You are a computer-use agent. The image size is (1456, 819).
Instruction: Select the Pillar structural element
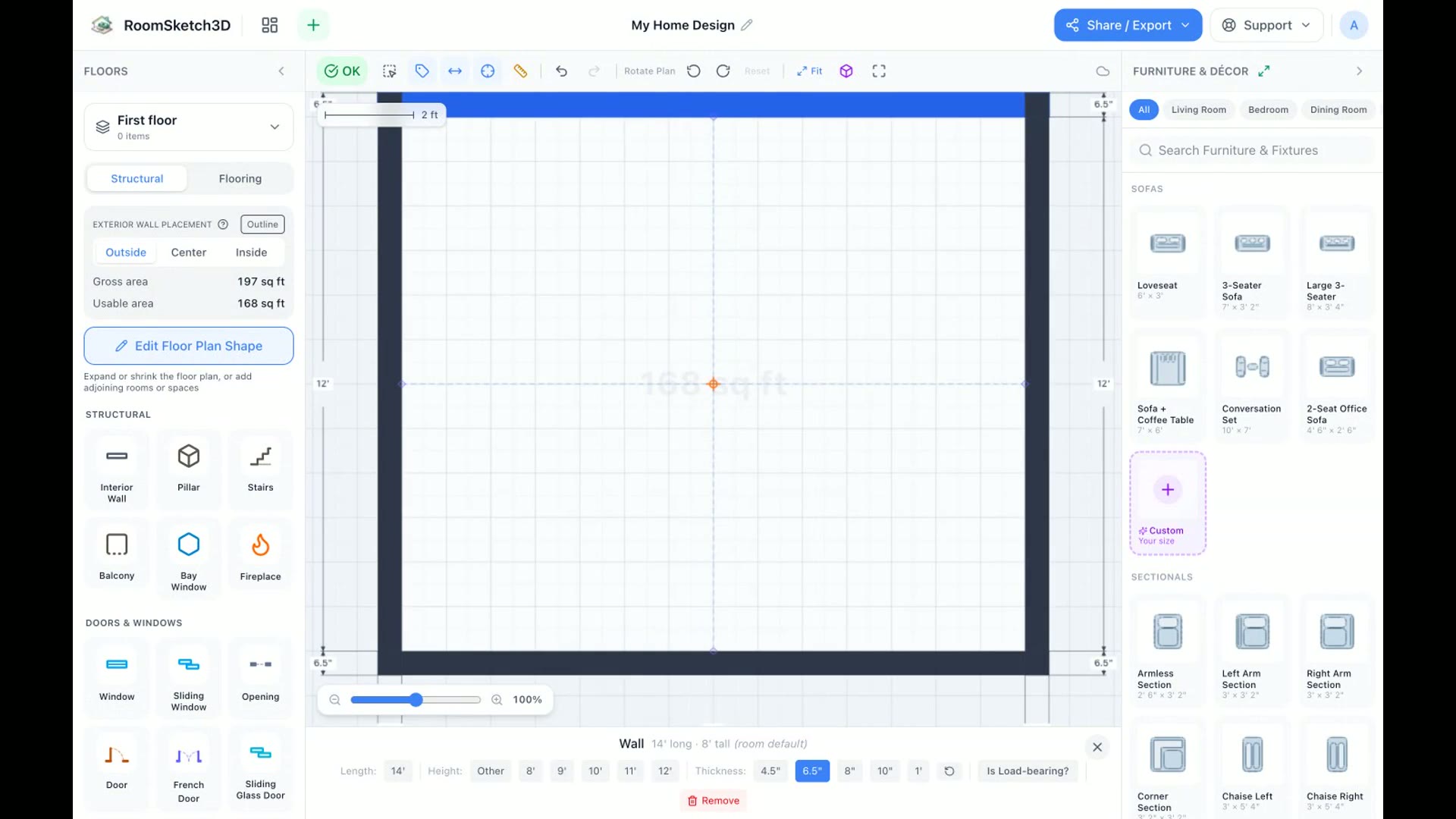pos(188,469)
